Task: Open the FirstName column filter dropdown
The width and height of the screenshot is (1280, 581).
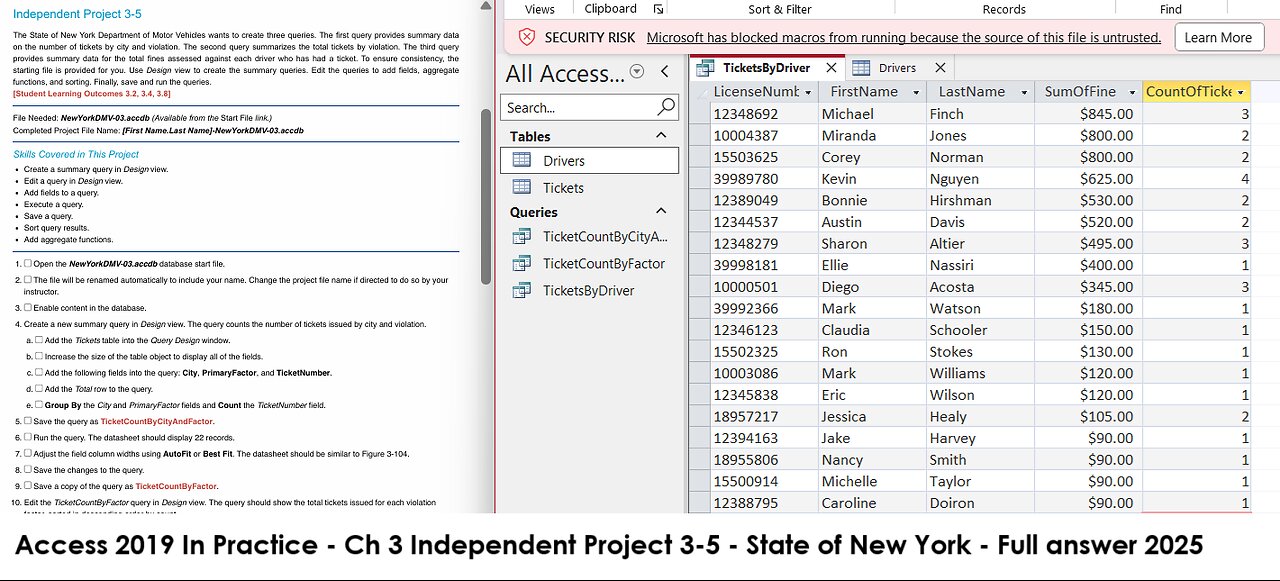Action: coord(915,92)
